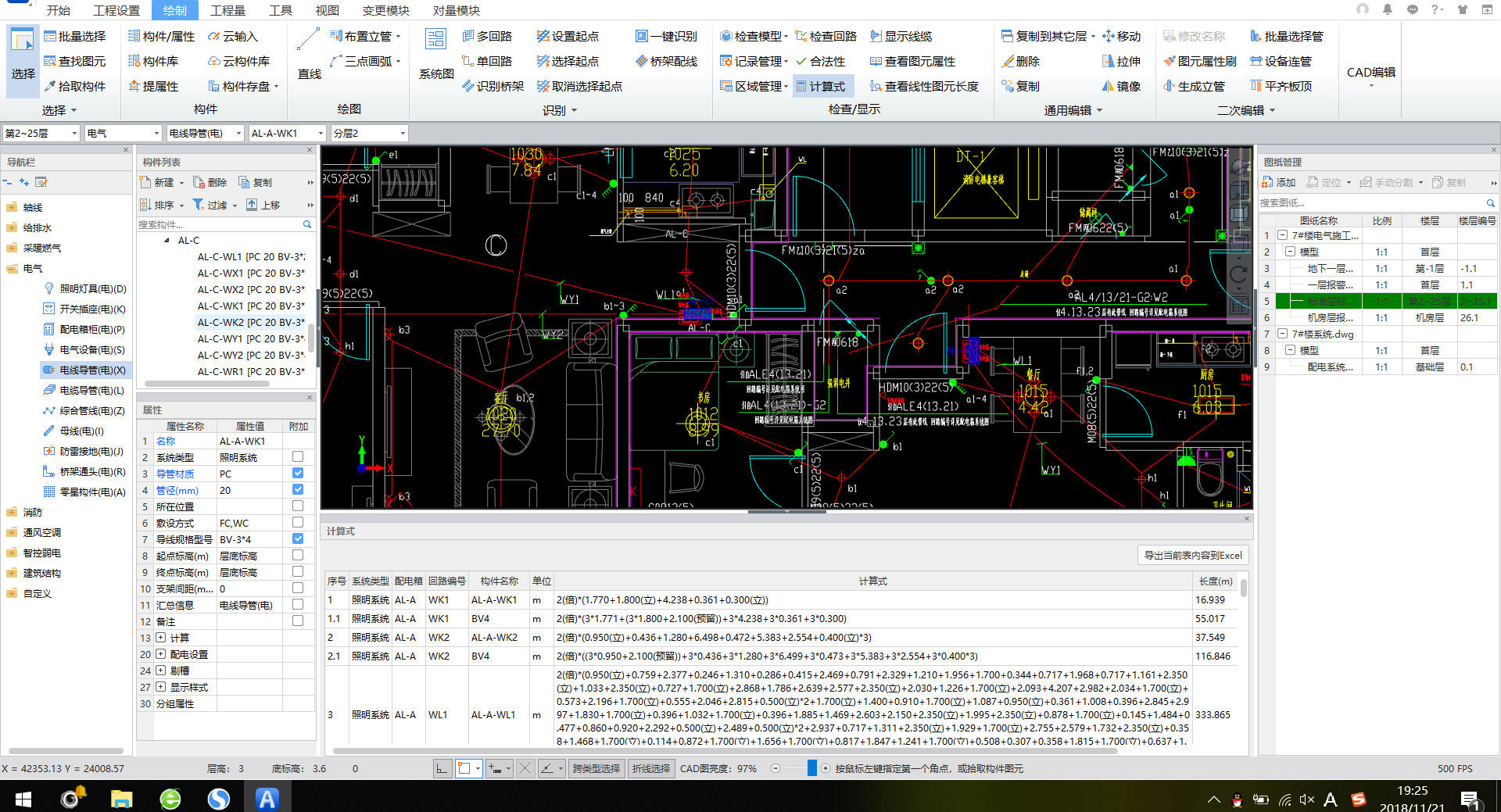Click the 镜像 mirror tool

[x=1121, y=87]
